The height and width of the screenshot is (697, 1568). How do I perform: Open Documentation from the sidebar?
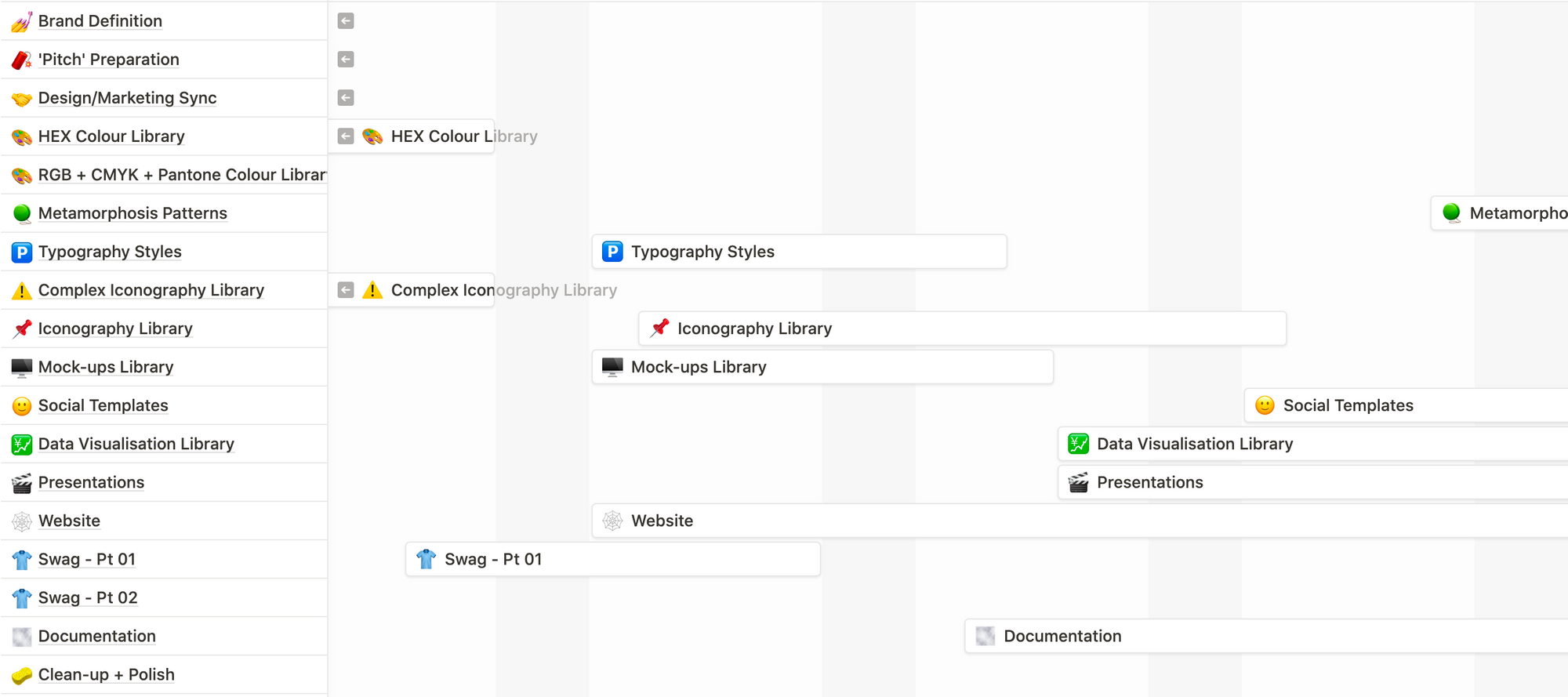pyautogui.click(x=96, y=636)
